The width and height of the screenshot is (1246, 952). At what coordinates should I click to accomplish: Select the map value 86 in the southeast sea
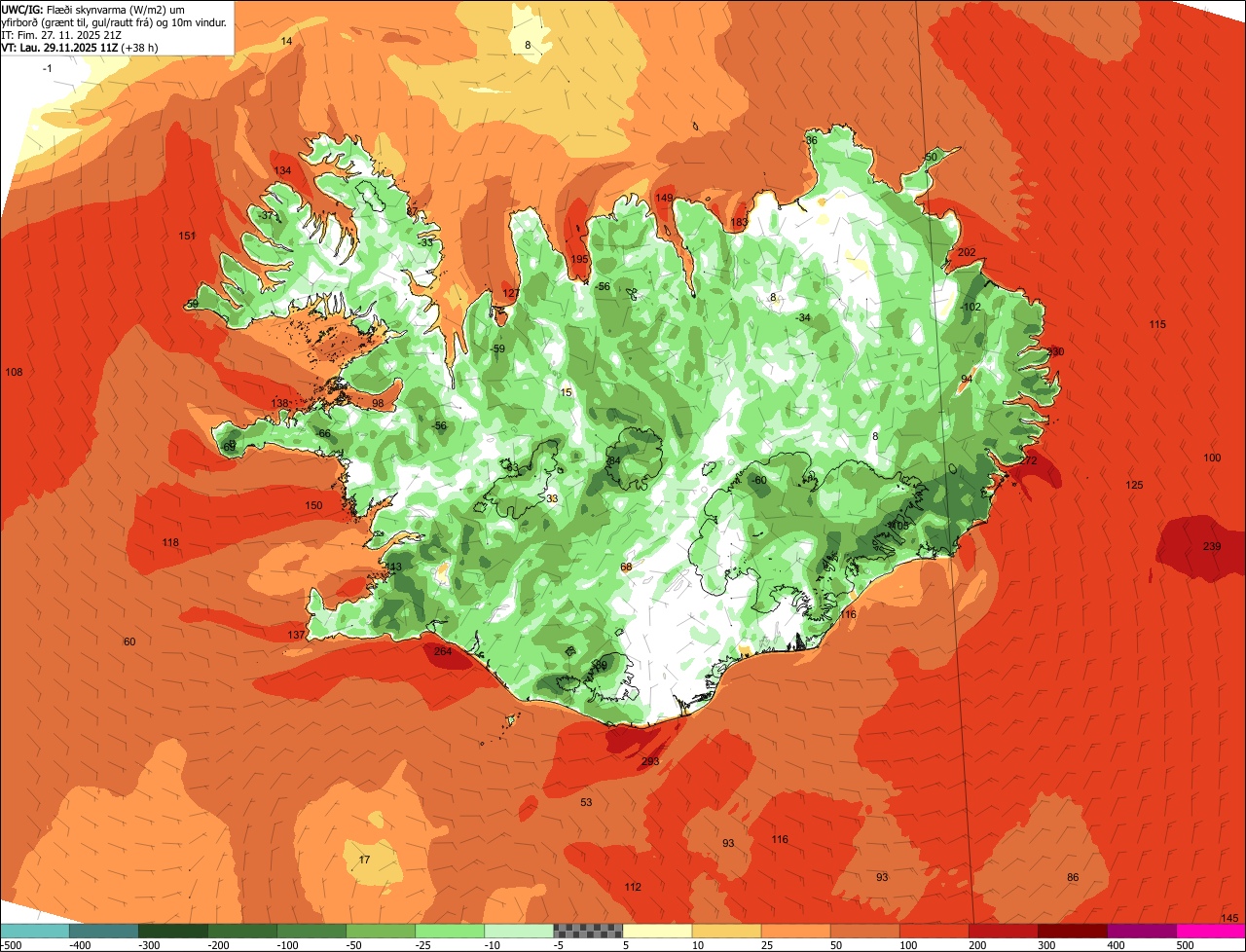1073,877
